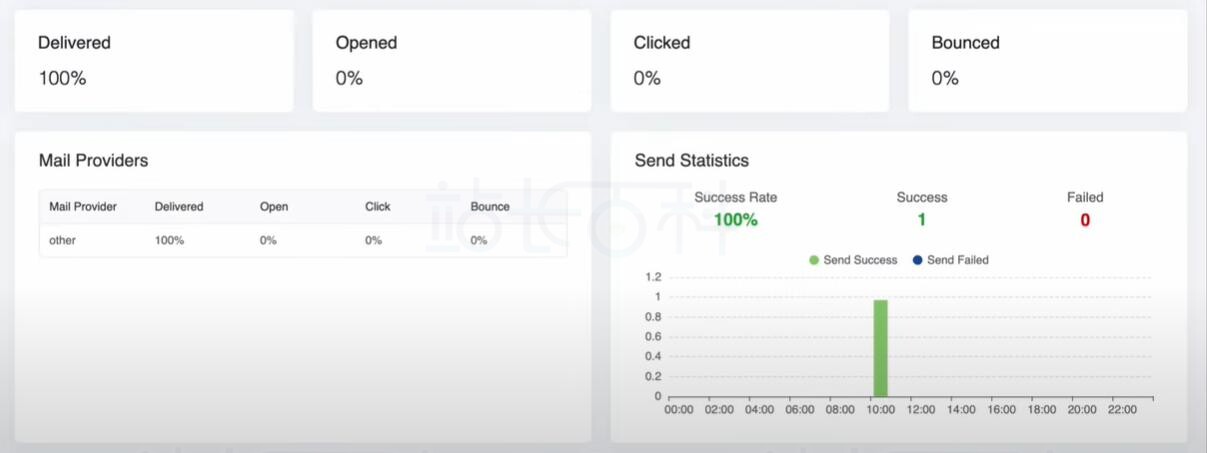This screenshot has width=1207, height=453.
Task: Select the Bounced stat card title
Action: point(965,43)
